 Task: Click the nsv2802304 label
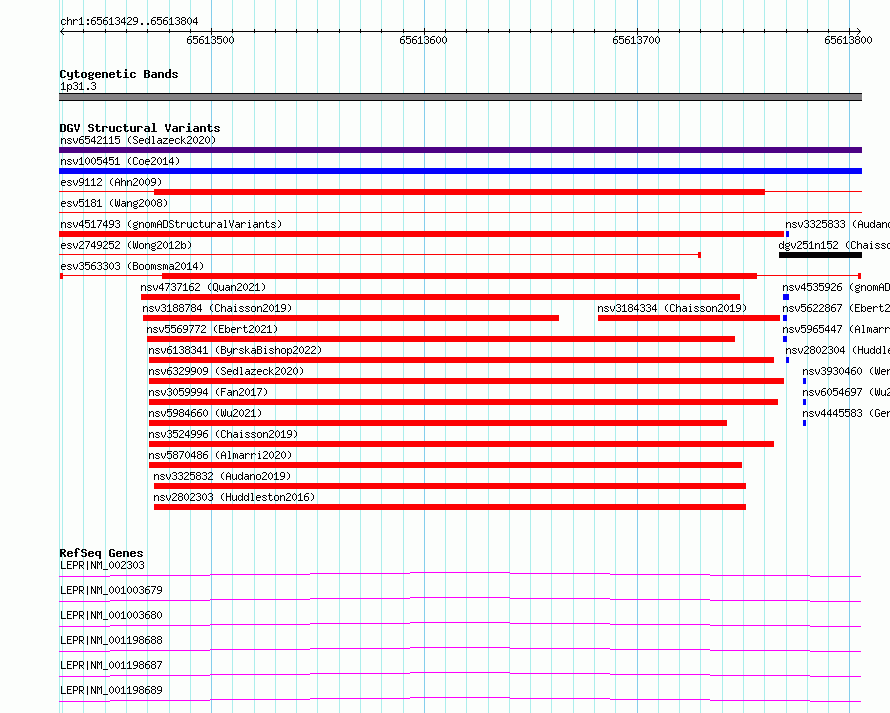[837, 350]
